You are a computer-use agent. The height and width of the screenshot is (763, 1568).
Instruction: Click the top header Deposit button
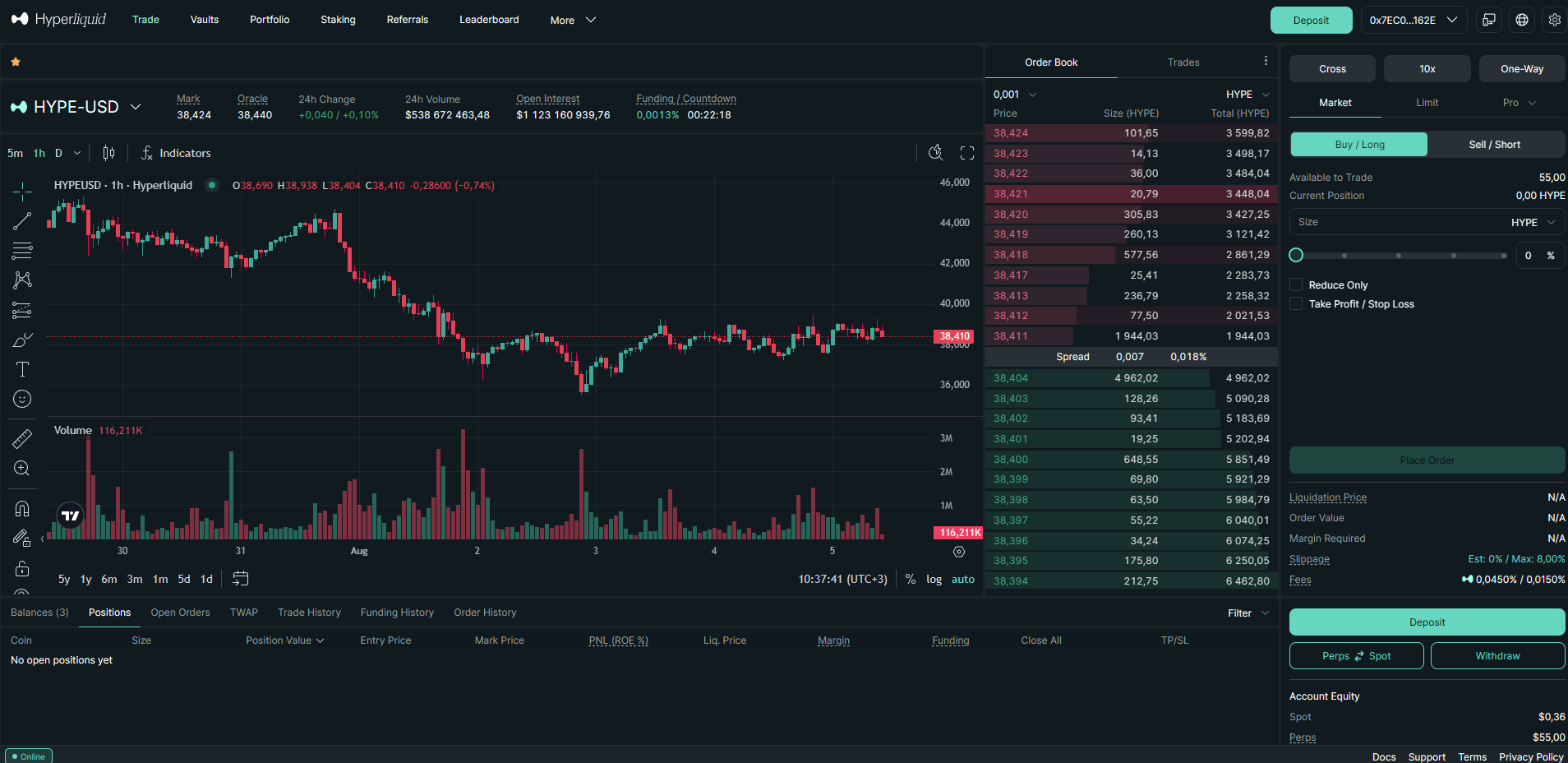[x=1311, y=20]
